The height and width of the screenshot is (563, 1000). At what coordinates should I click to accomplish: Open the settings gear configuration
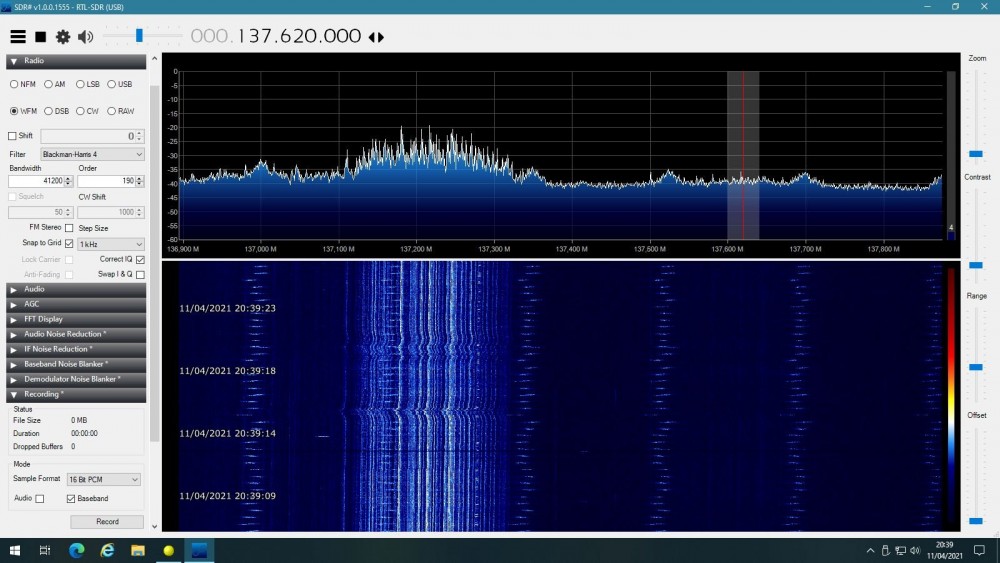point(62,37)
